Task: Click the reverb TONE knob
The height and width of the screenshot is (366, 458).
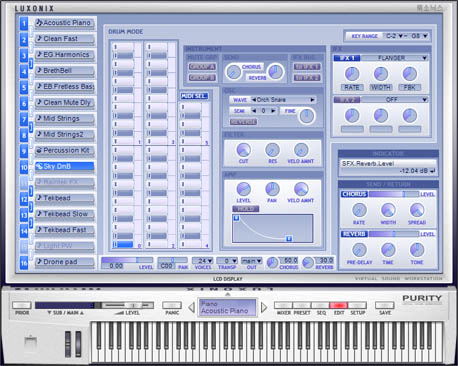Action: tap(417, 249)
